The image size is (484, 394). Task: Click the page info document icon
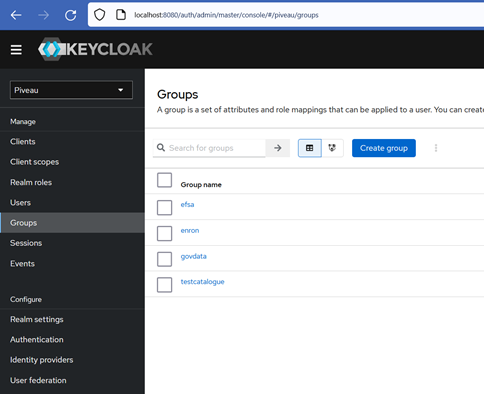tap(121, 15)
